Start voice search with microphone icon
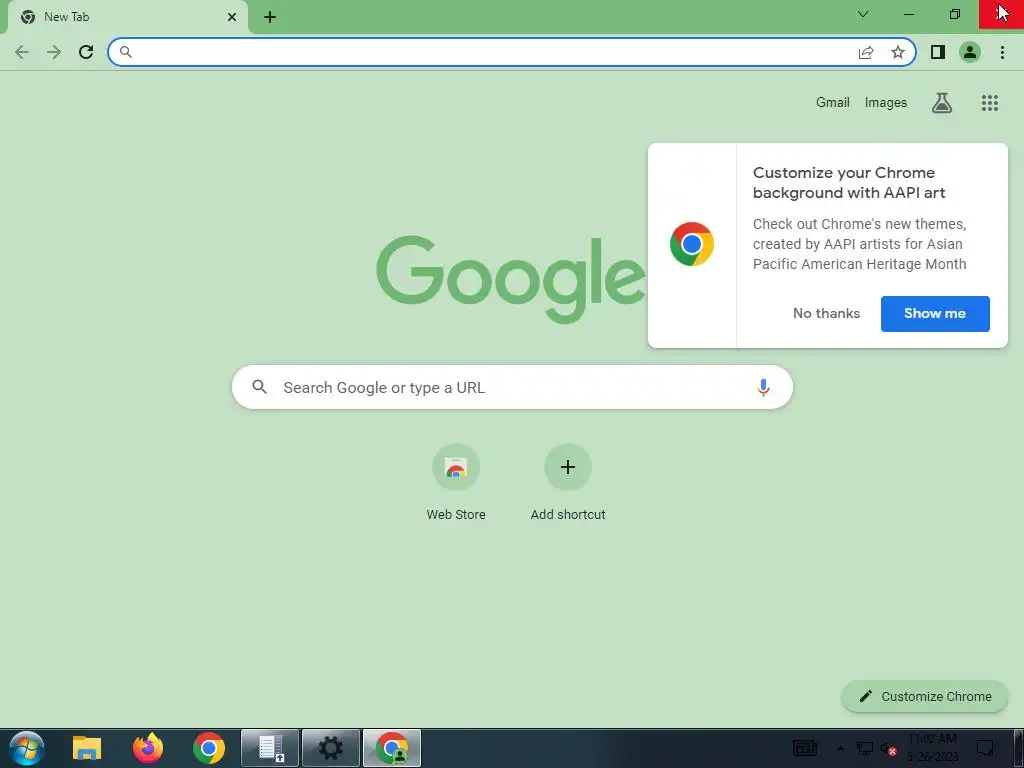 [763, 387]
